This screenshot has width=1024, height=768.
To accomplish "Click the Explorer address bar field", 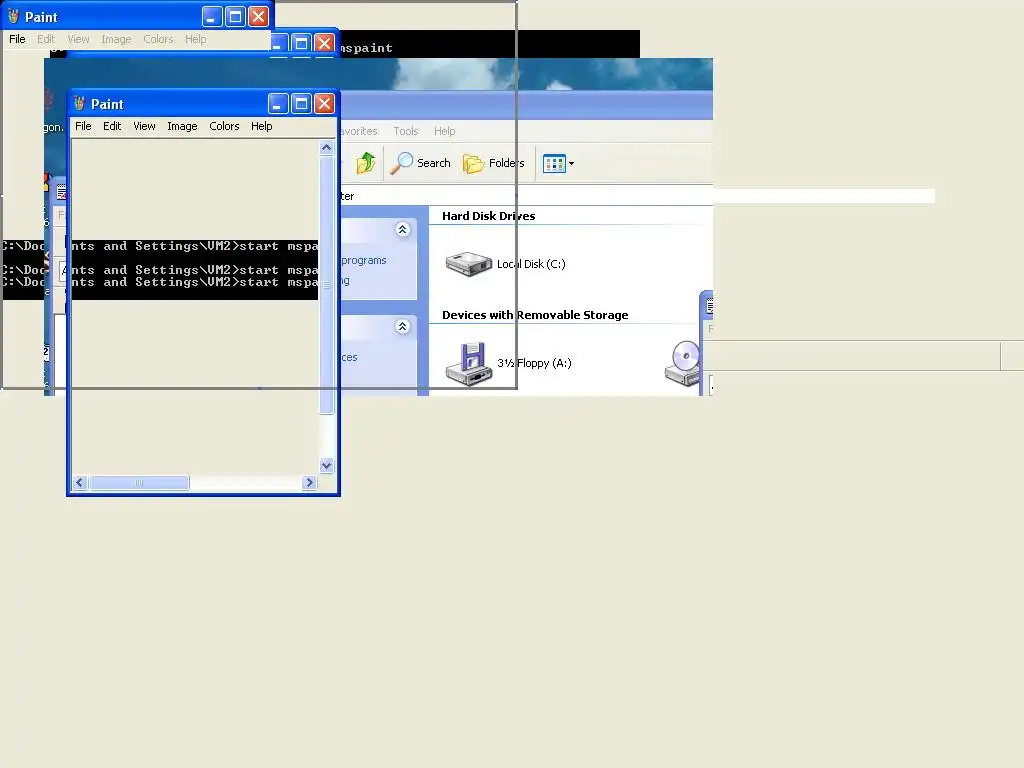I will [526, 196].
